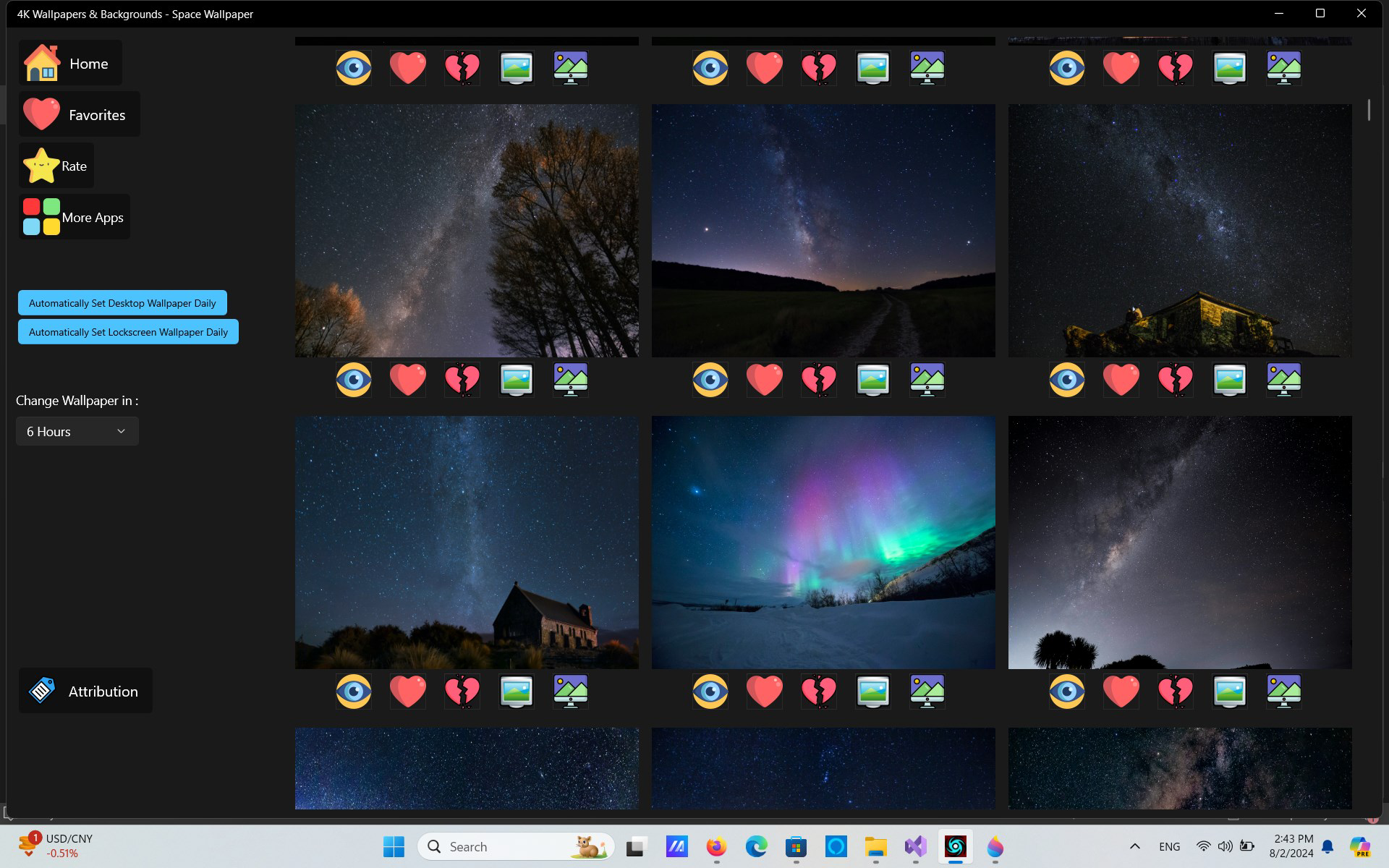The height and width of the screenshot is (868, 1389).
Task: Set stone cabin wallpaper using monitor landscape icon
Action: click(x=1284, y=380)
